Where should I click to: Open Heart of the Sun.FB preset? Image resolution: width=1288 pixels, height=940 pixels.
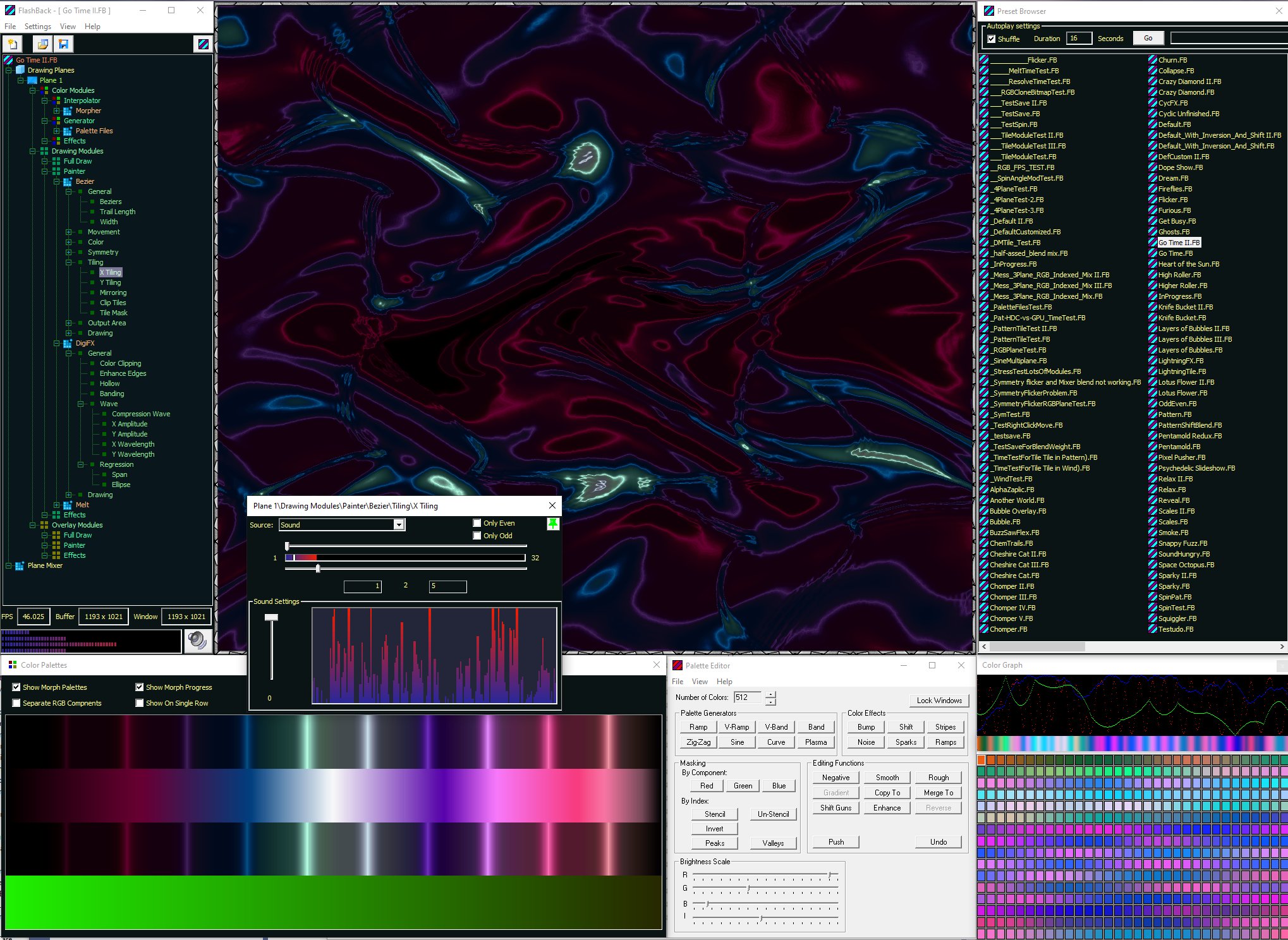pyautogui.click(x=1188, y=264)
